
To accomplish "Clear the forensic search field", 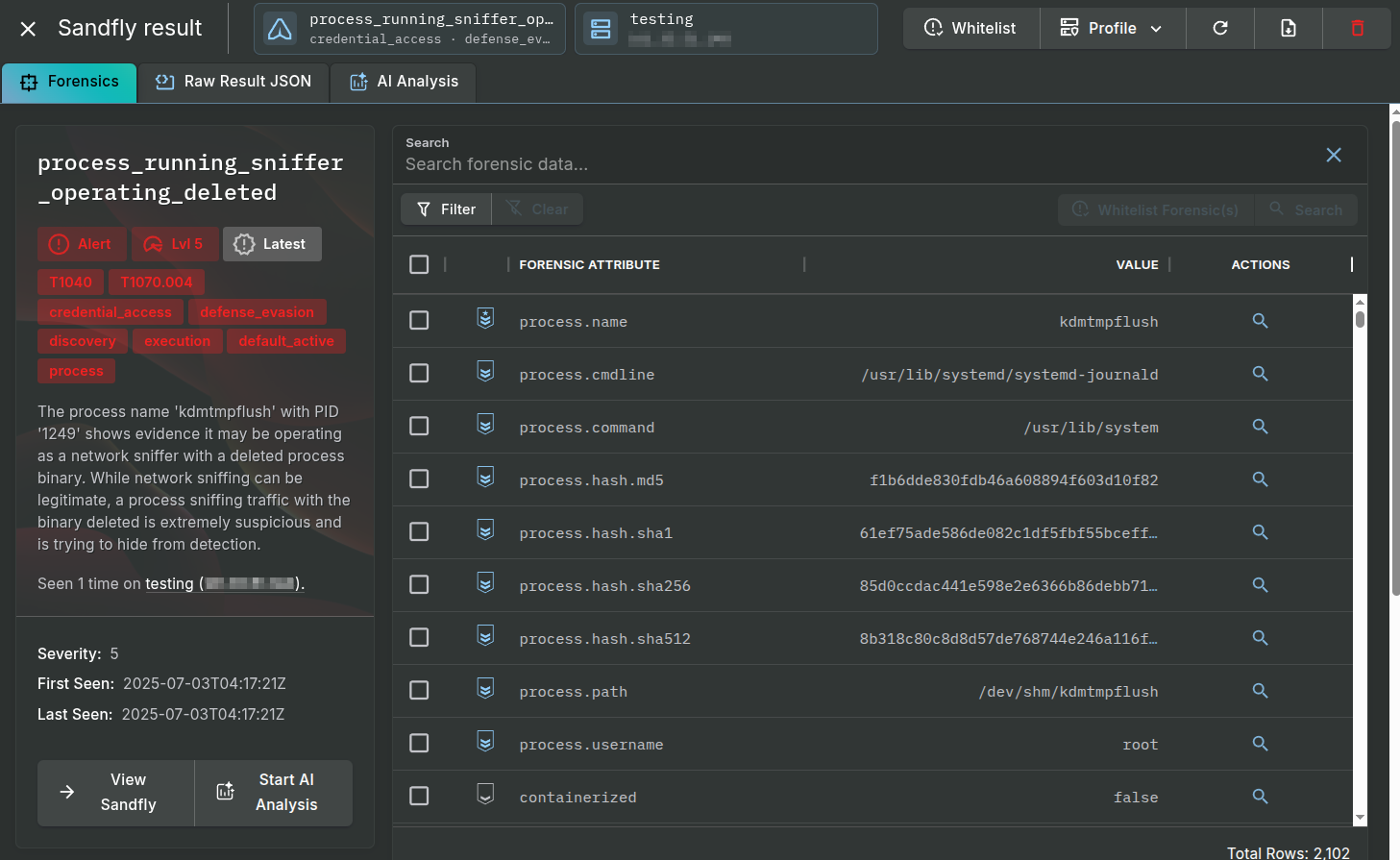I will 1334,155.
